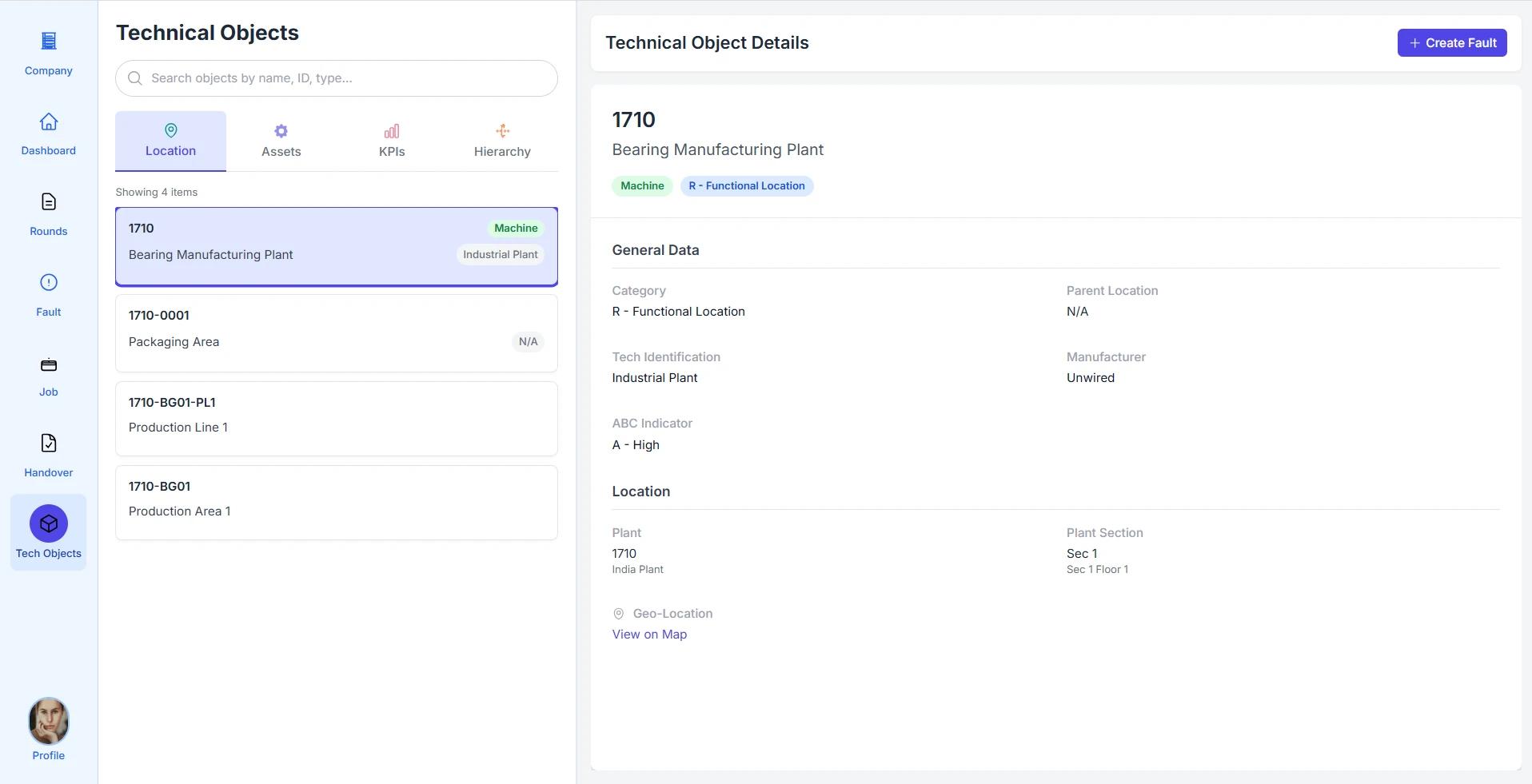
Task: Open the Handover page icon
Action: pyautogui.click(x=49, y=444)
